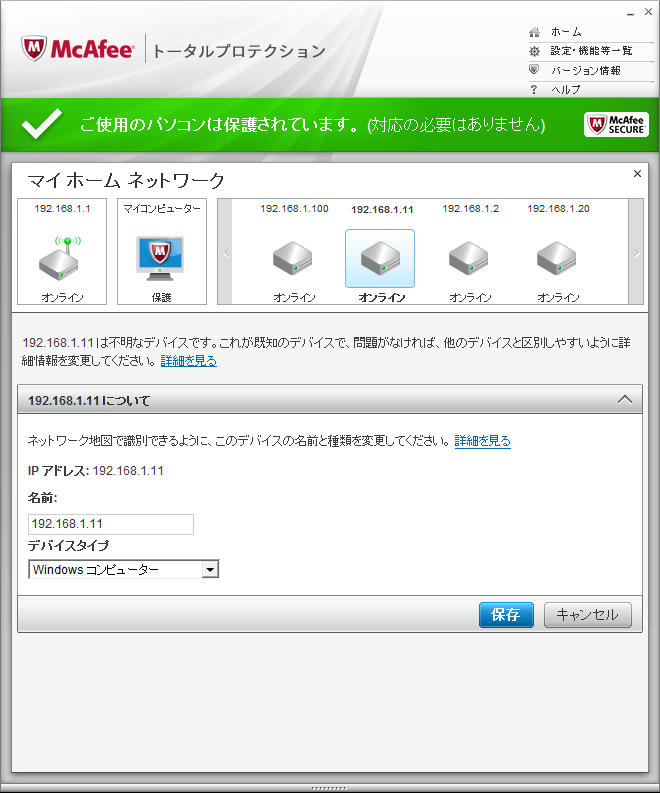660x793 pixels.
Task: Open 設定・機能等一覧 menu item
Action: tap(592, 51)
